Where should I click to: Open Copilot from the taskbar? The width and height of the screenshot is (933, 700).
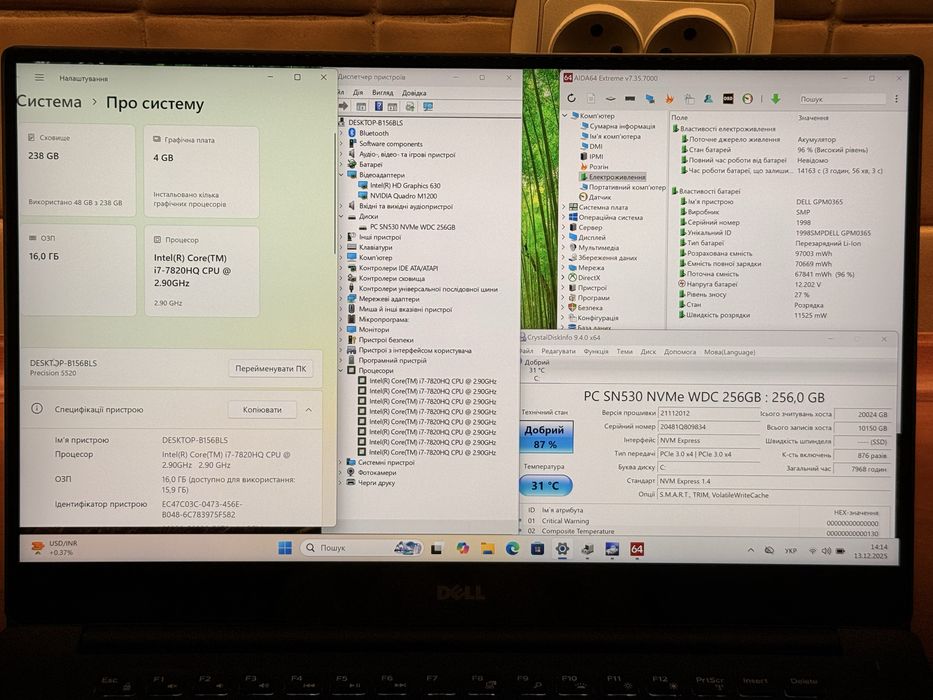[x=463, y=548]
